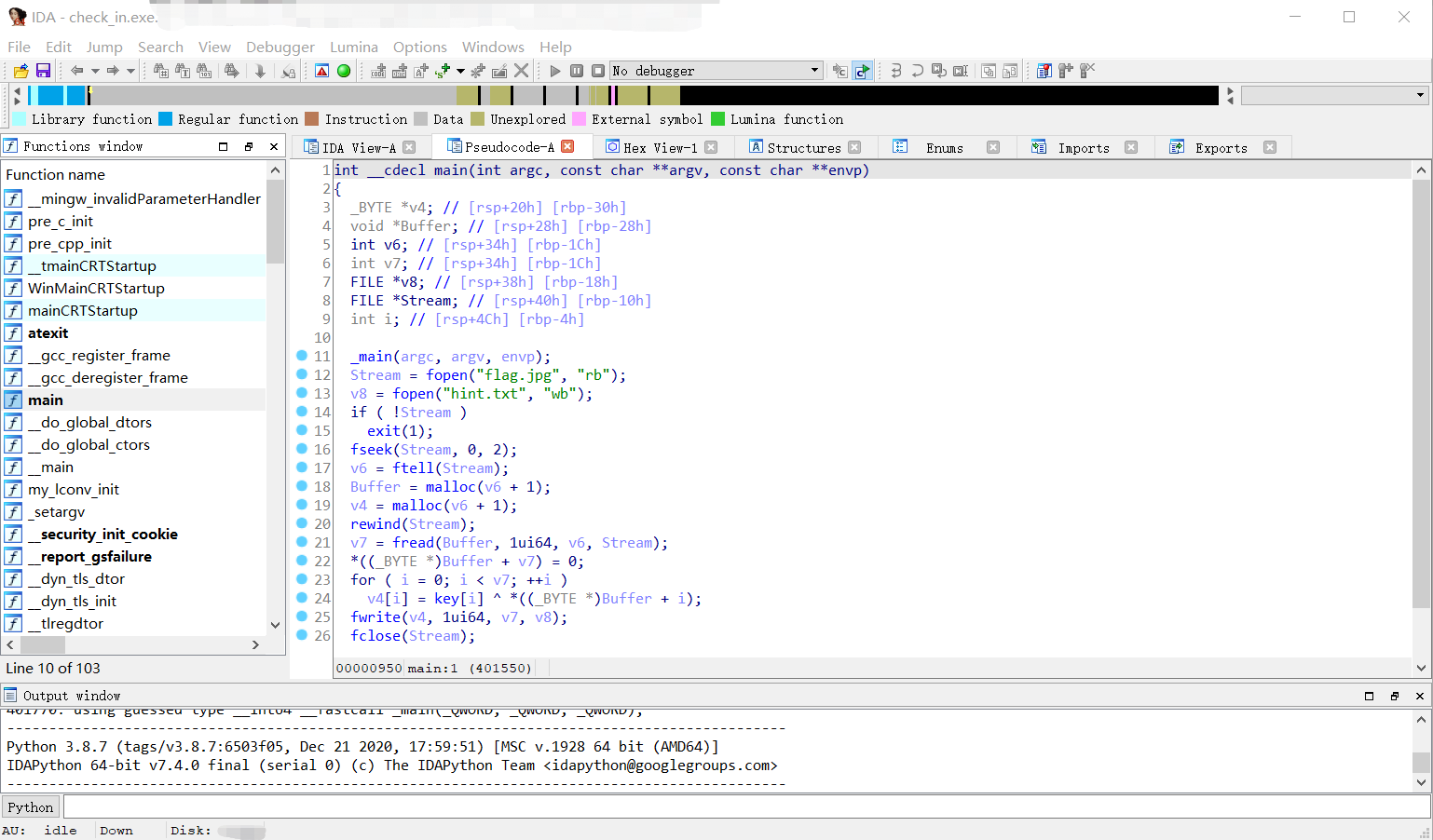Jump back with the left arrow icon
Image resolution: width=1433 pixels, height=840 pixels.
tap(77, 71)
